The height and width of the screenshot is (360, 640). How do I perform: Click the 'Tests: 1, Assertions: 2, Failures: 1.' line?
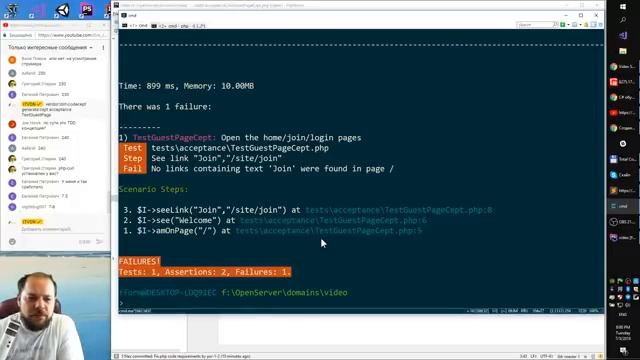click(x=205, y=272)
